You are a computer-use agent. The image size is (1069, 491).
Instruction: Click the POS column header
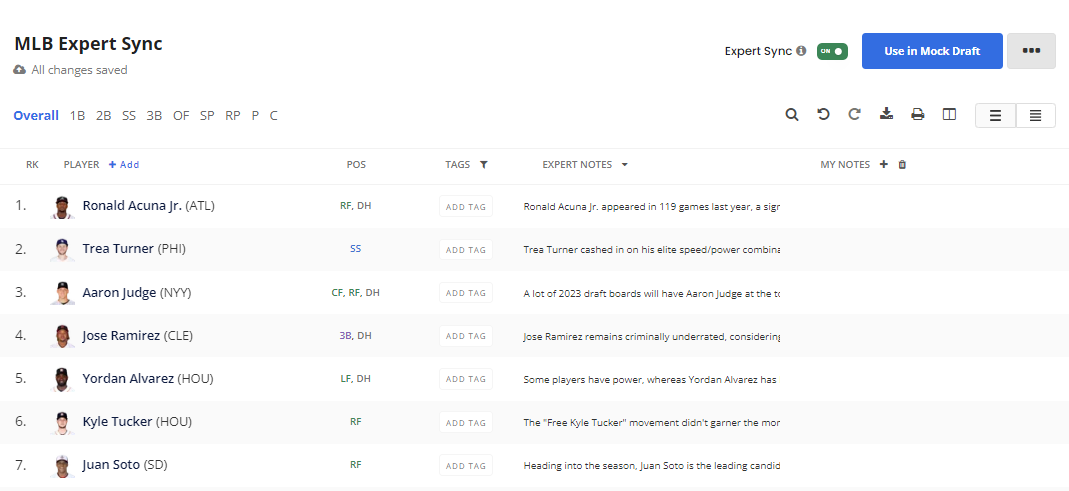tap(356, 164)
